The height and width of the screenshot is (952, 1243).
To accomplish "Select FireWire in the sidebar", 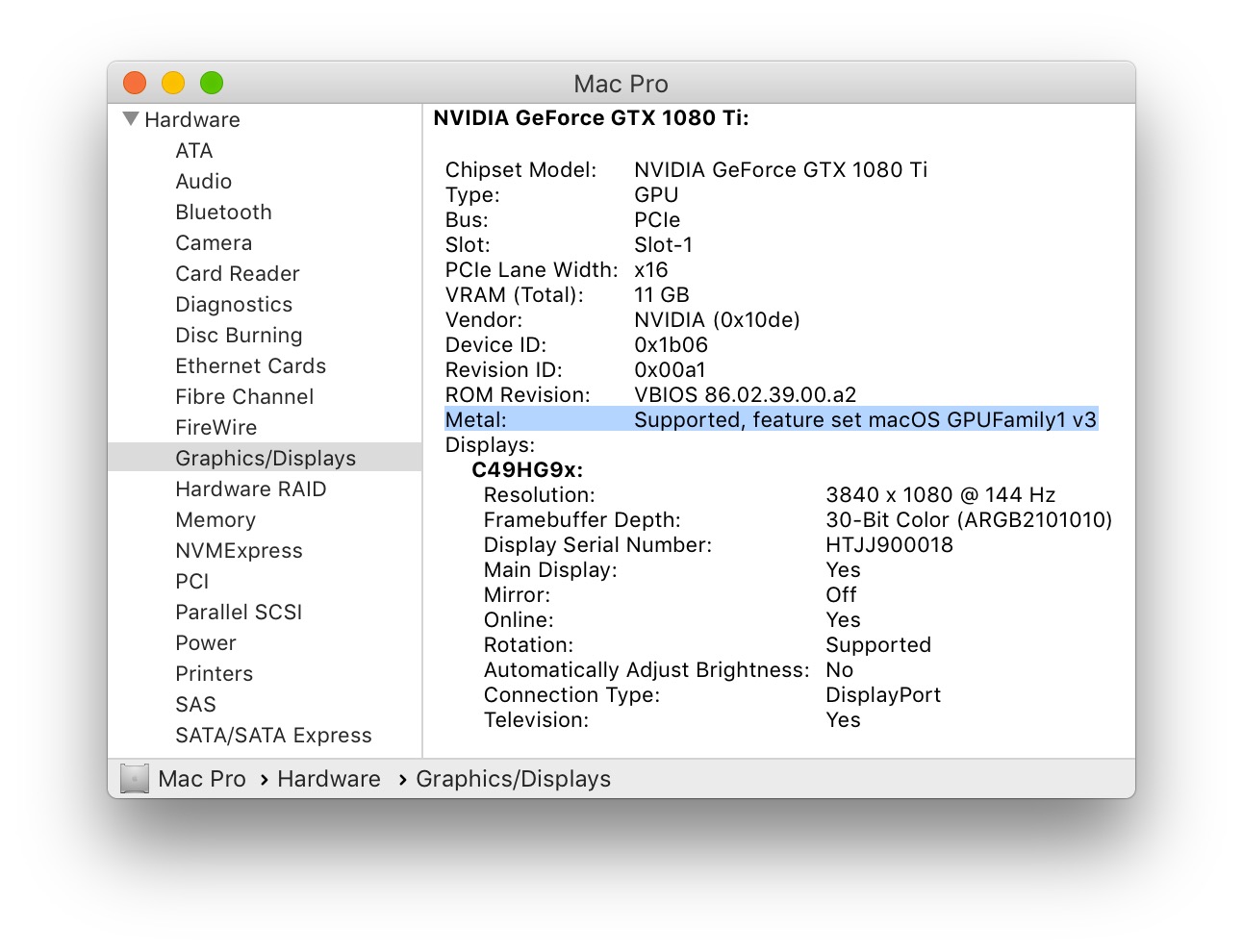I will (216, 427).
